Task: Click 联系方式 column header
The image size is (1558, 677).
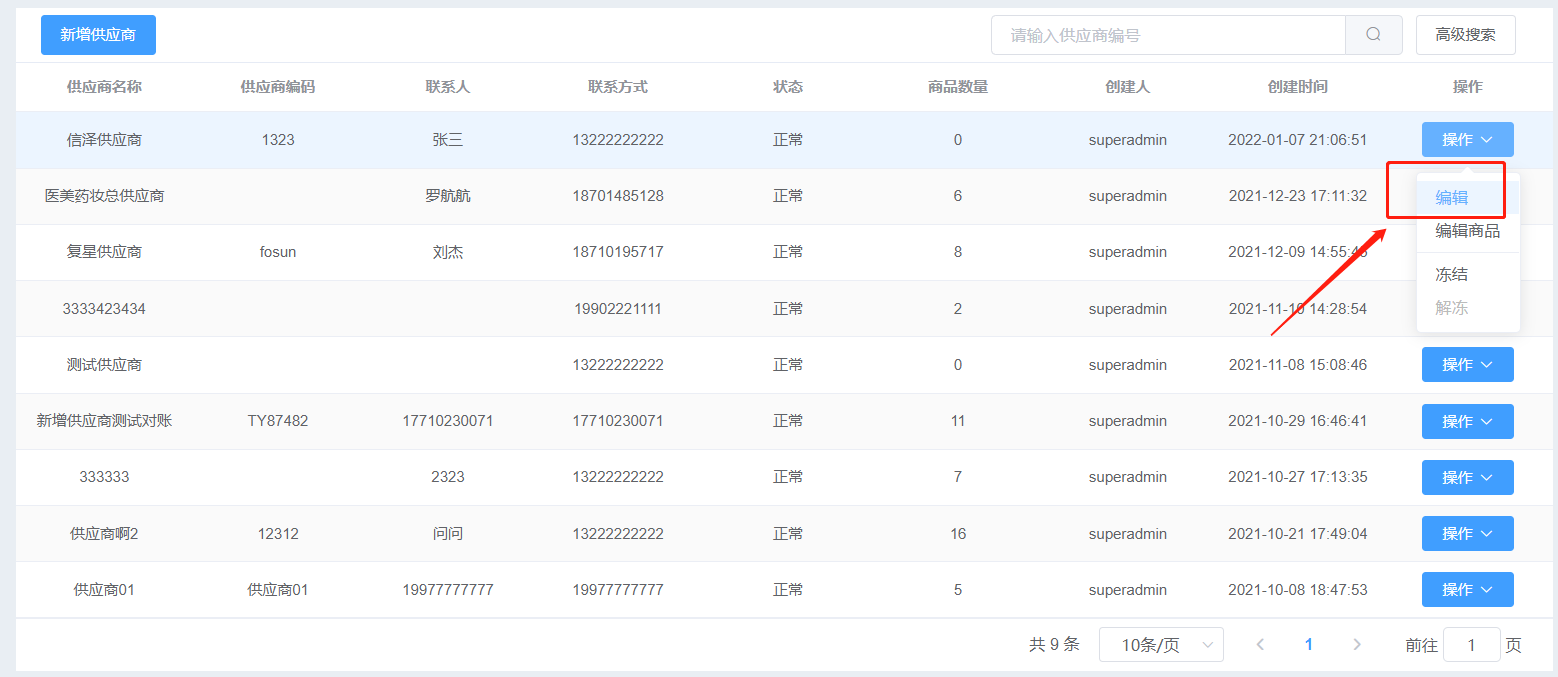Action: (618, 87)
